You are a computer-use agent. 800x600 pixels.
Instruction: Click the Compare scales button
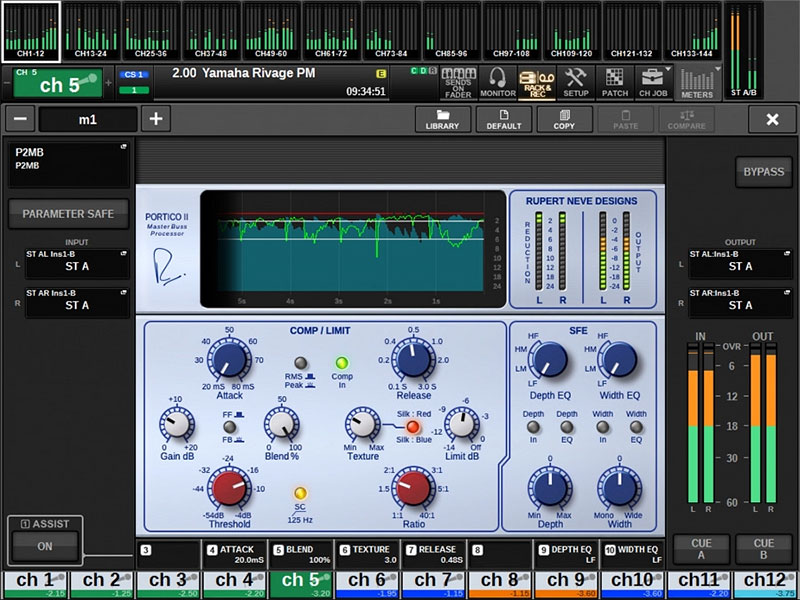pyautogui.click(x=687, y=120)
